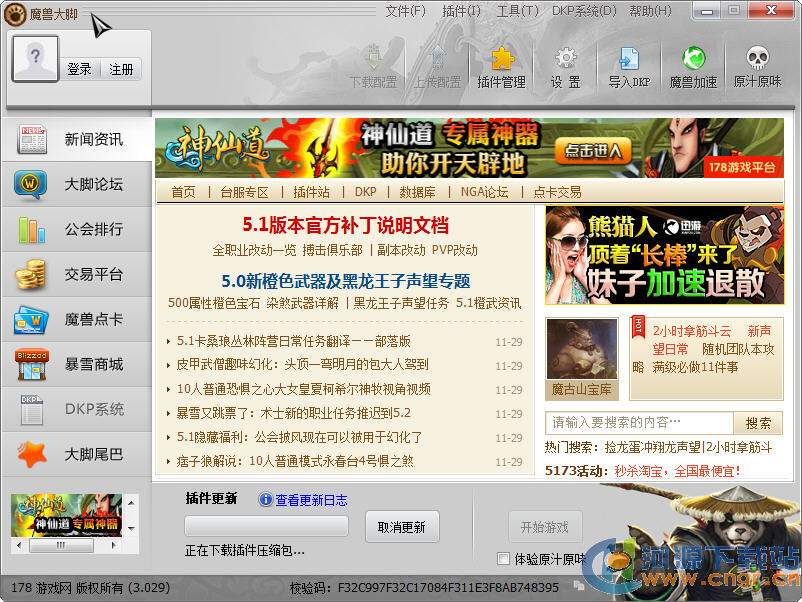Screen dimensions: 802x602
Task: Switch to 台服专区 tab
Action: [244, 192]
